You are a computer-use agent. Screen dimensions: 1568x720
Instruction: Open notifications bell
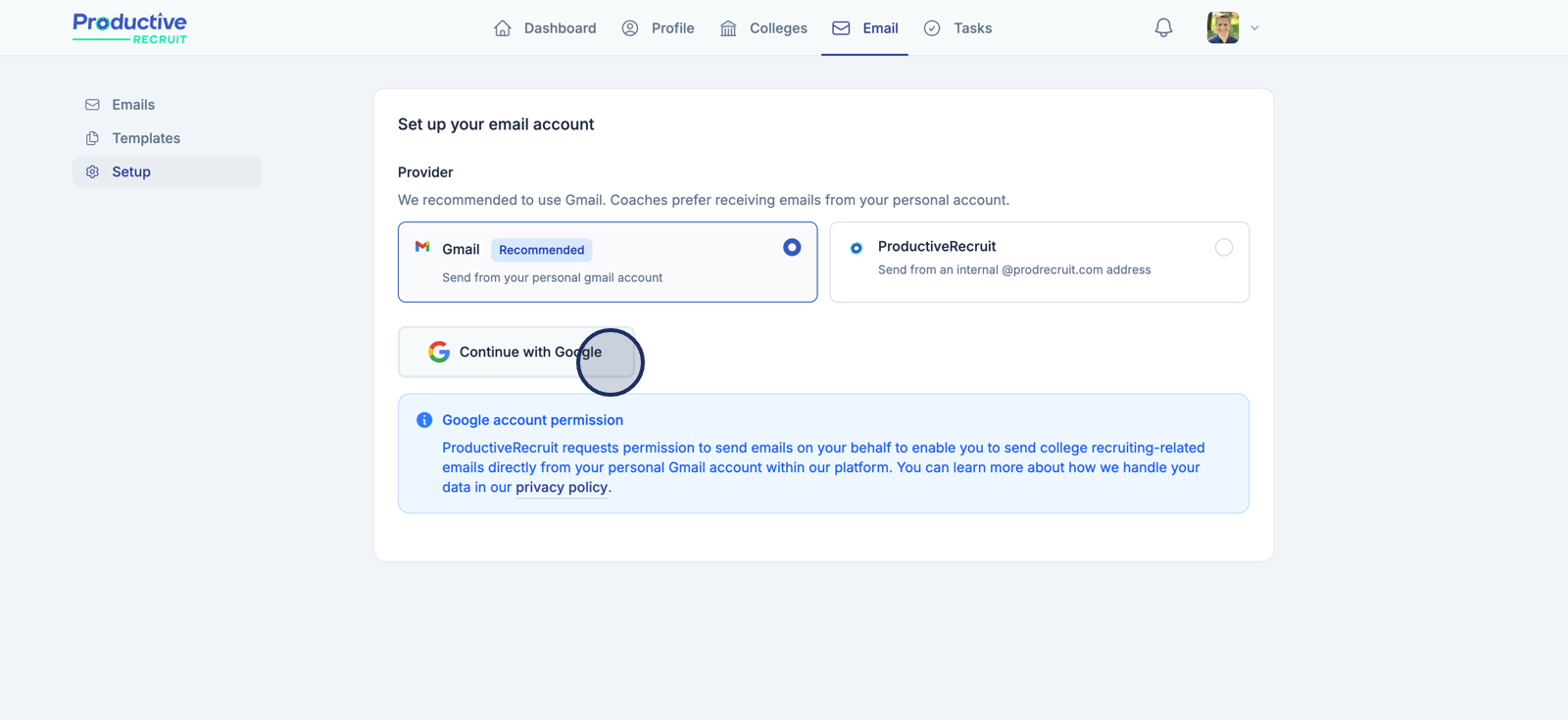[x=1163, y=27]
